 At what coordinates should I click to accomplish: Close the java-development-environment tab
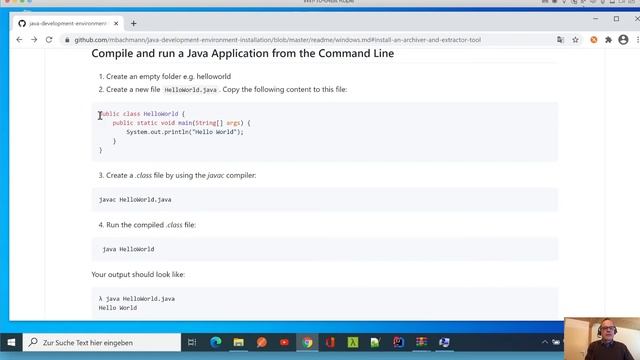click(116, 24)
